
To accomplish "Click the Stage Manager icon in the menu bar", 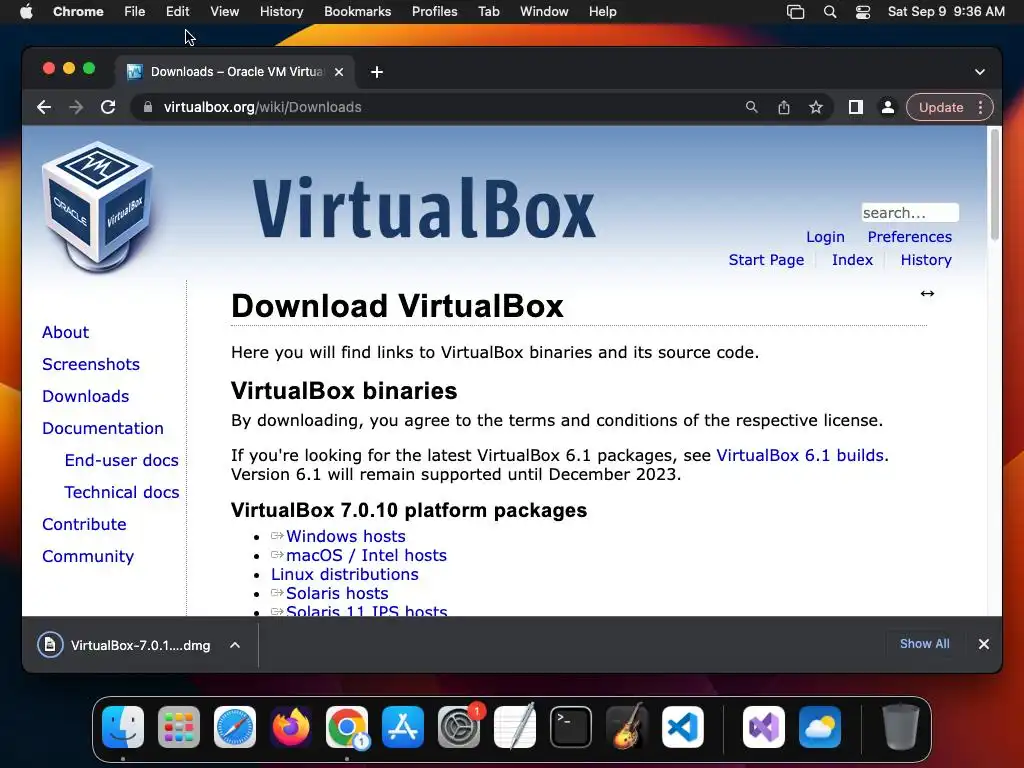I will (x=795, y=12).
